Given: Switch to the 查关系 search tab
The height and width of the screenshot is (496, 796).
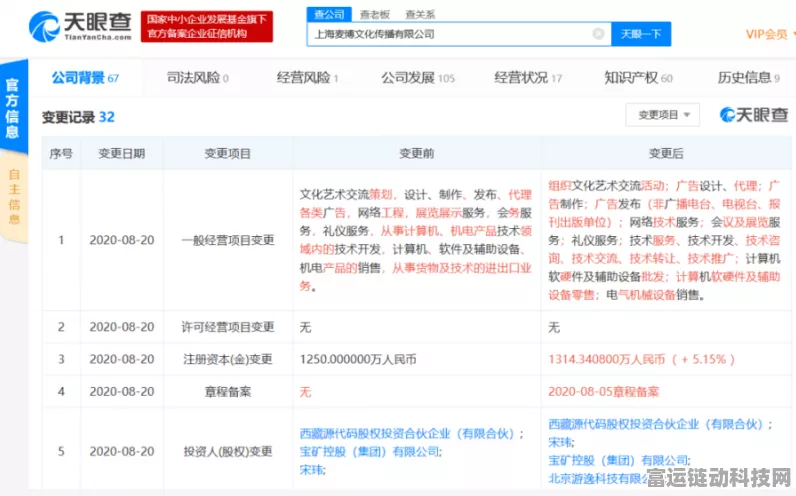Looking at the screenshot, I should (420, 15).
